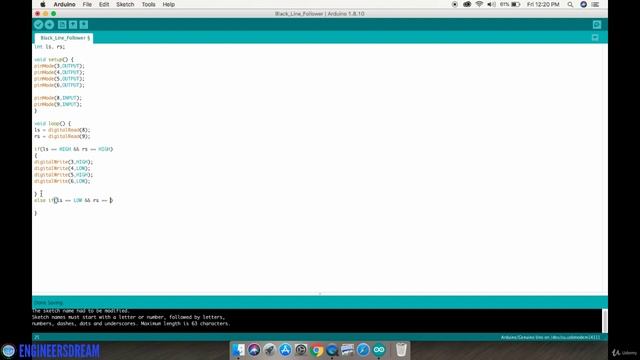Click the 'int ls, rs;' declaration line
This screenshot has height=360, width=640.
[49, 47]
